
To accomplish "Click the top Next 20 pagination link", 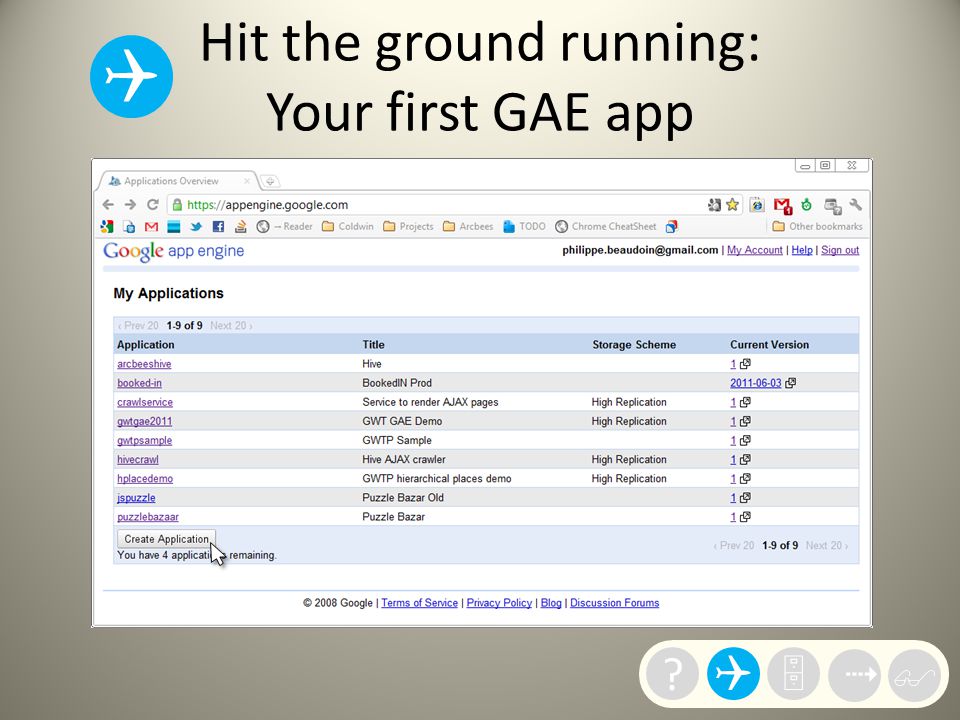I will pyautogui.click(x=231, y=326).
